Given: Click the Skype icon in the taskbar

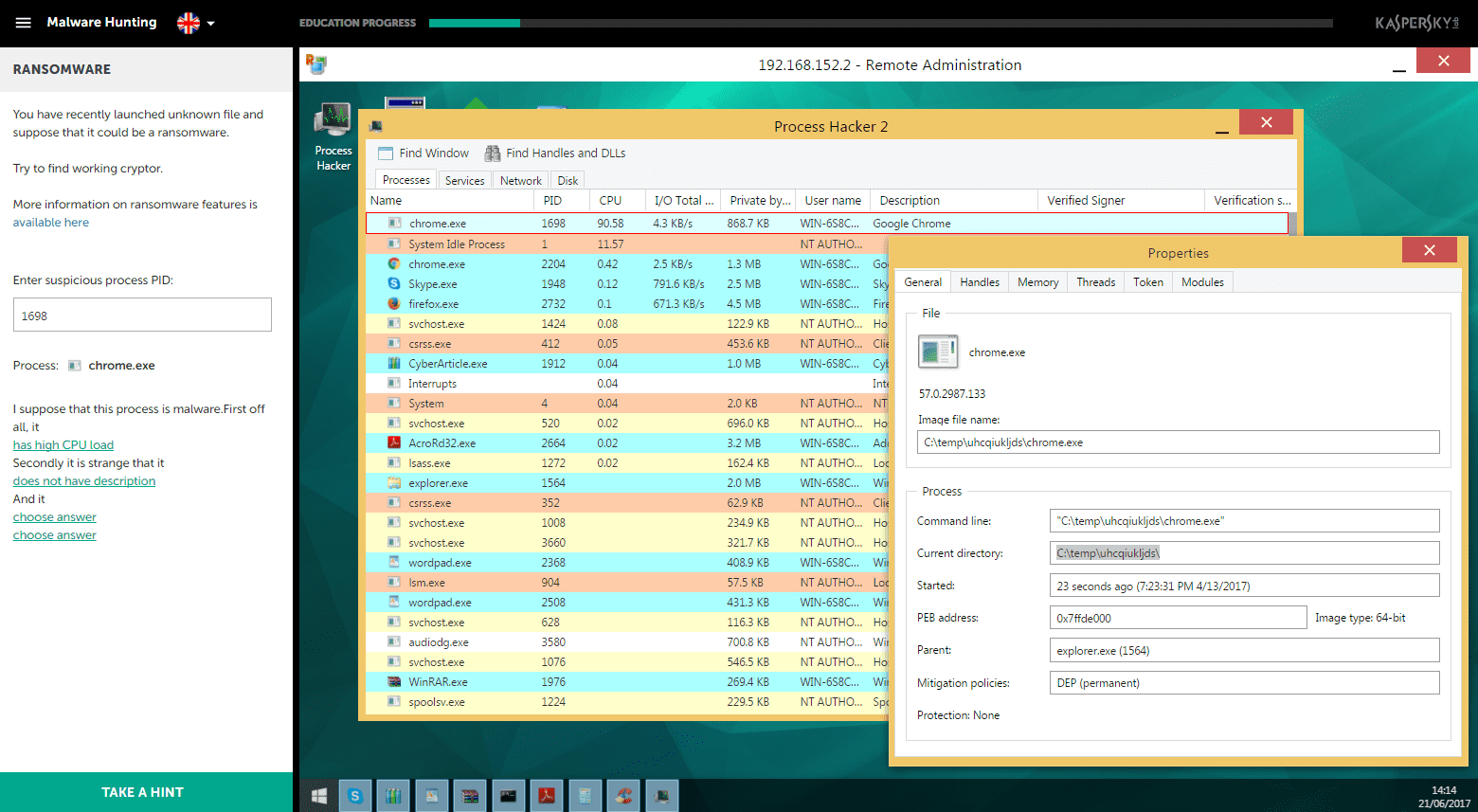Looking at the screenshot, I should (x=355, y=796).
